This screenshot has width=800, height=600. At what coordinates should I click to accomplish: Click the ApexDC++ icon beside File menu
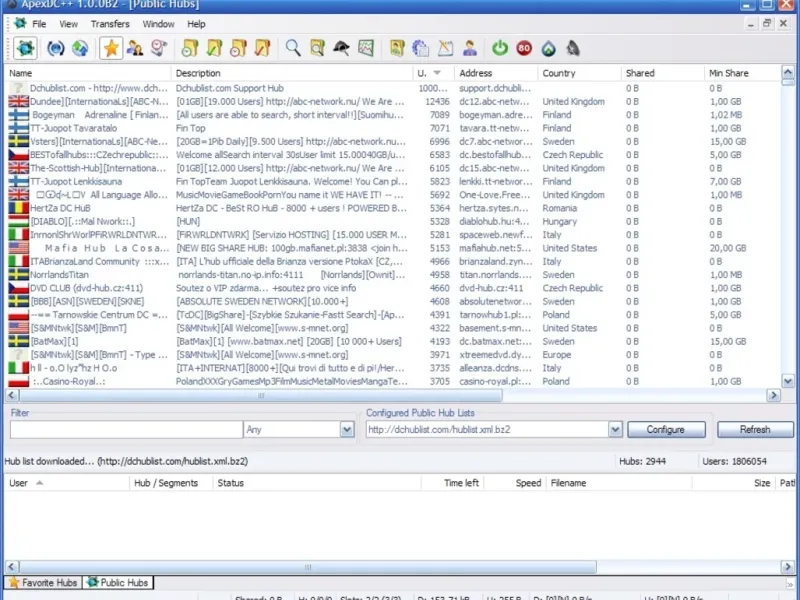(20, 23)
